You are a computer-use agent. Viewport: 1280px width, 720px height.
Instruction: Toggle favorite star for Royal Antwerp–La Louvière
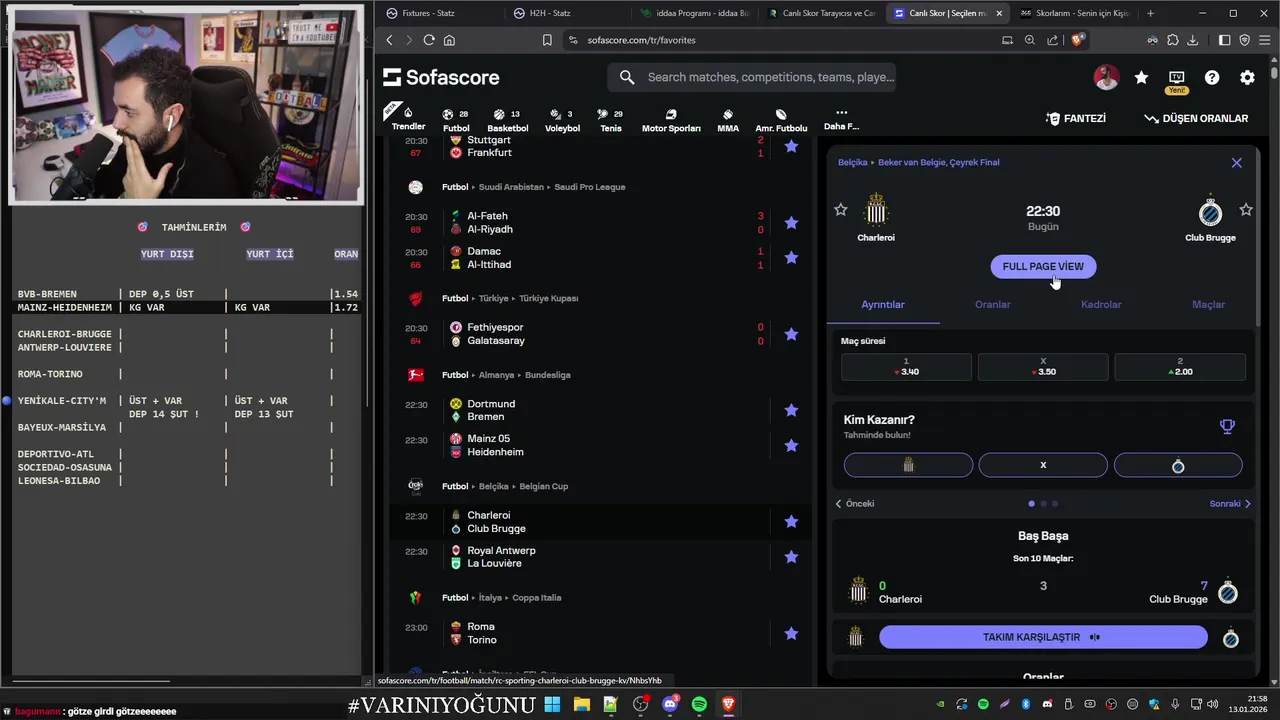click(791, 556)
